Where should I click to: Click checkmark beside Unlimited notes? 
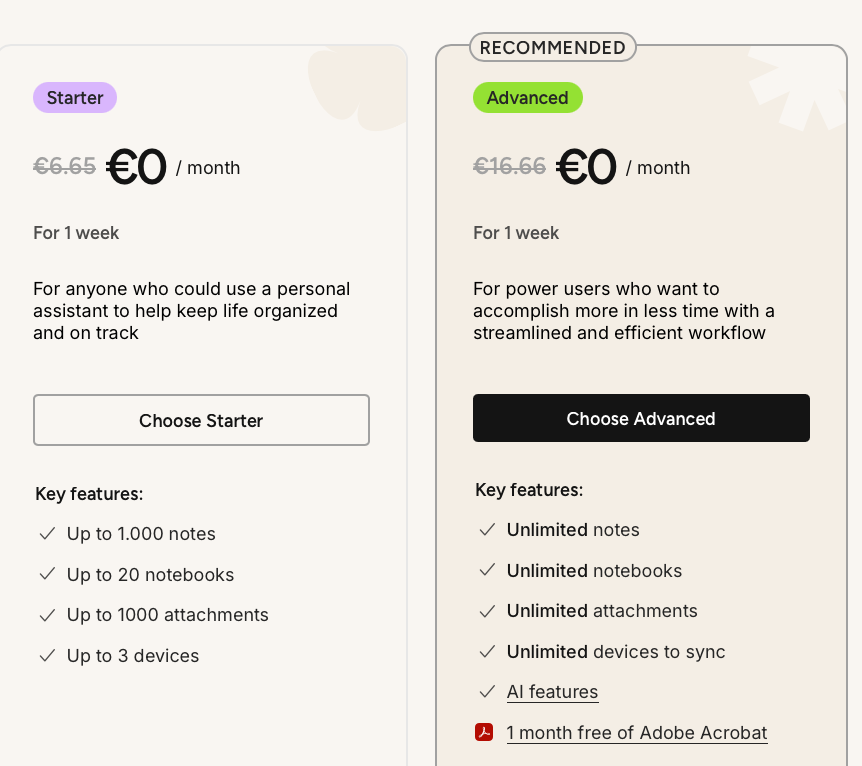[487, 530]
